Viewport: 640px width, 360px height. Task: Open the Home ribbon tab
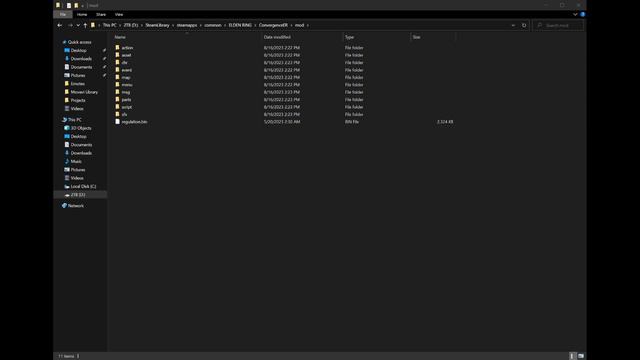pyautogui.click(x=82, y=14)
